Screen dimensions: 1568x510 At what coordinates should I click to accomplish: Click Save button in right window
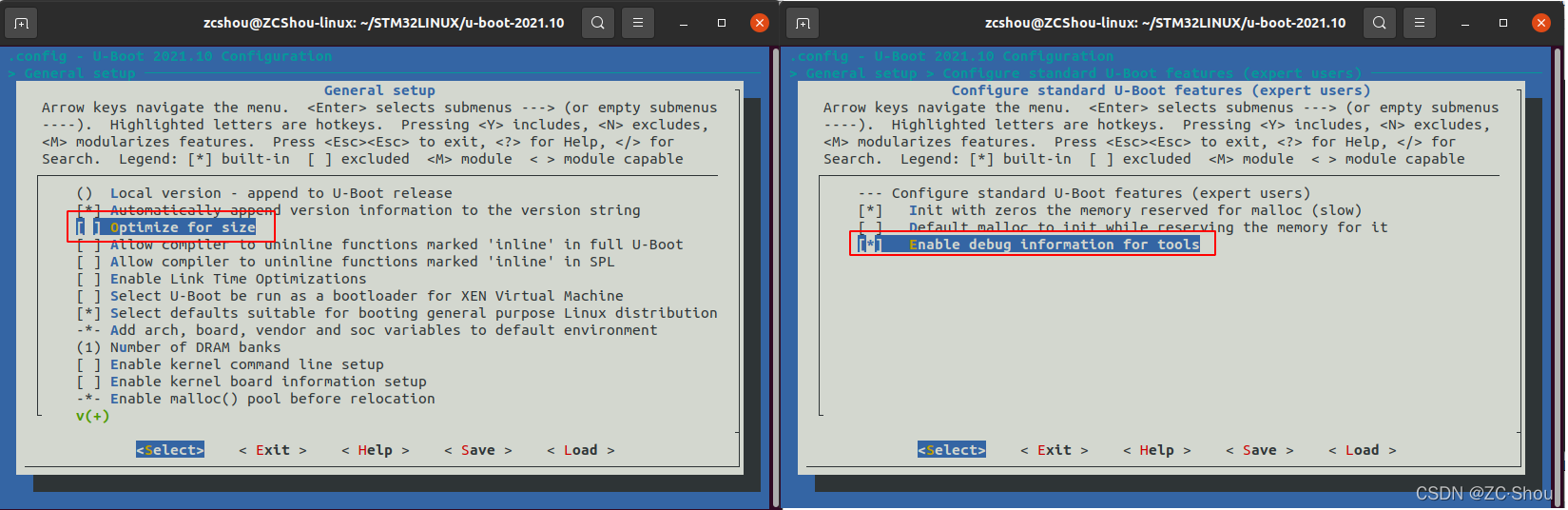point(1260,450)
